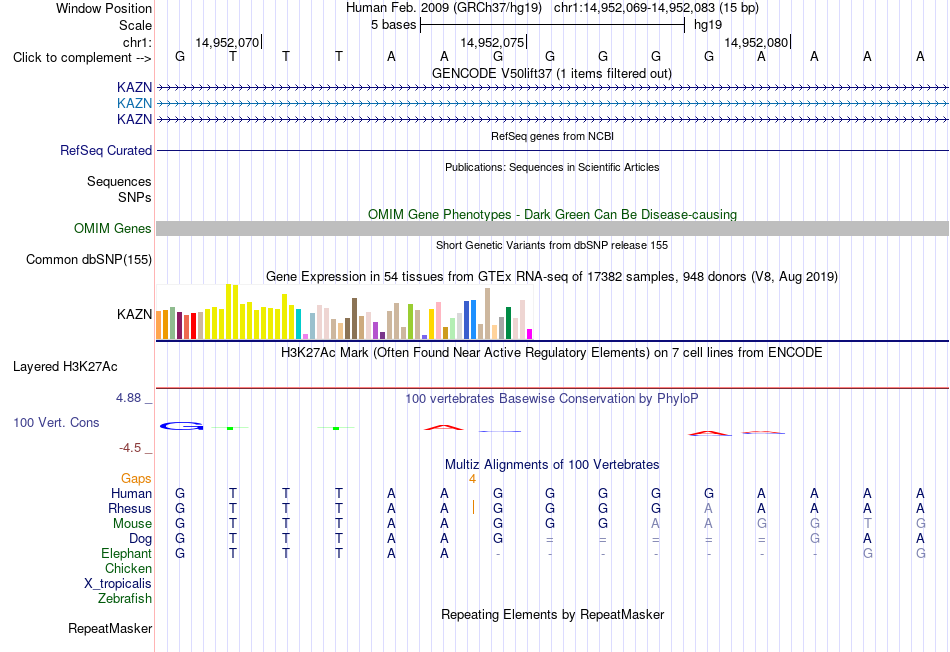The width and height of the screenshot is (950, 652).
Task: Open the GTEx Gene Expression track title
Action: click(552, 276)
